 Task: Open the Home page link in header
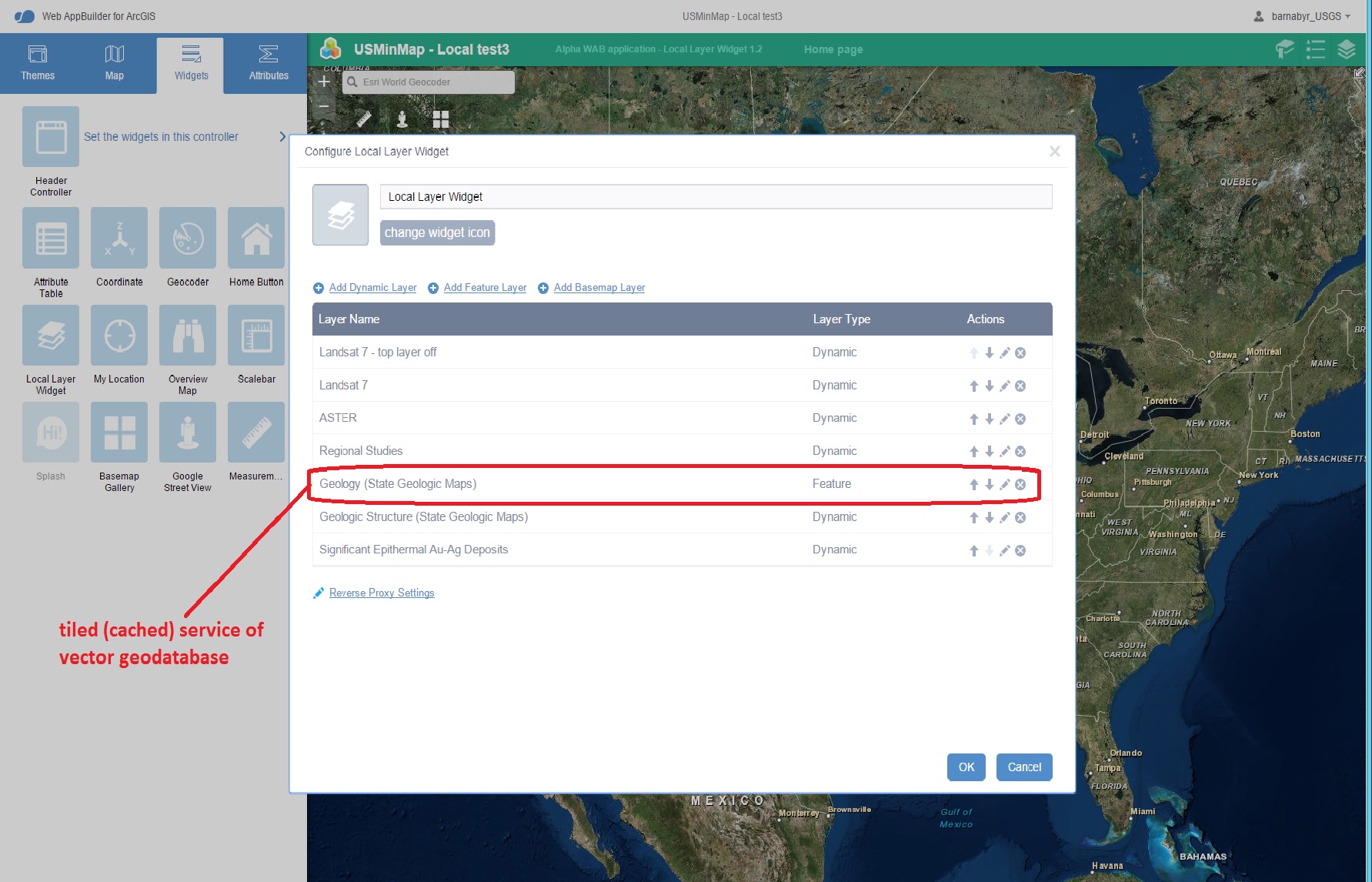pyautogui.click(x=833, y=49)
